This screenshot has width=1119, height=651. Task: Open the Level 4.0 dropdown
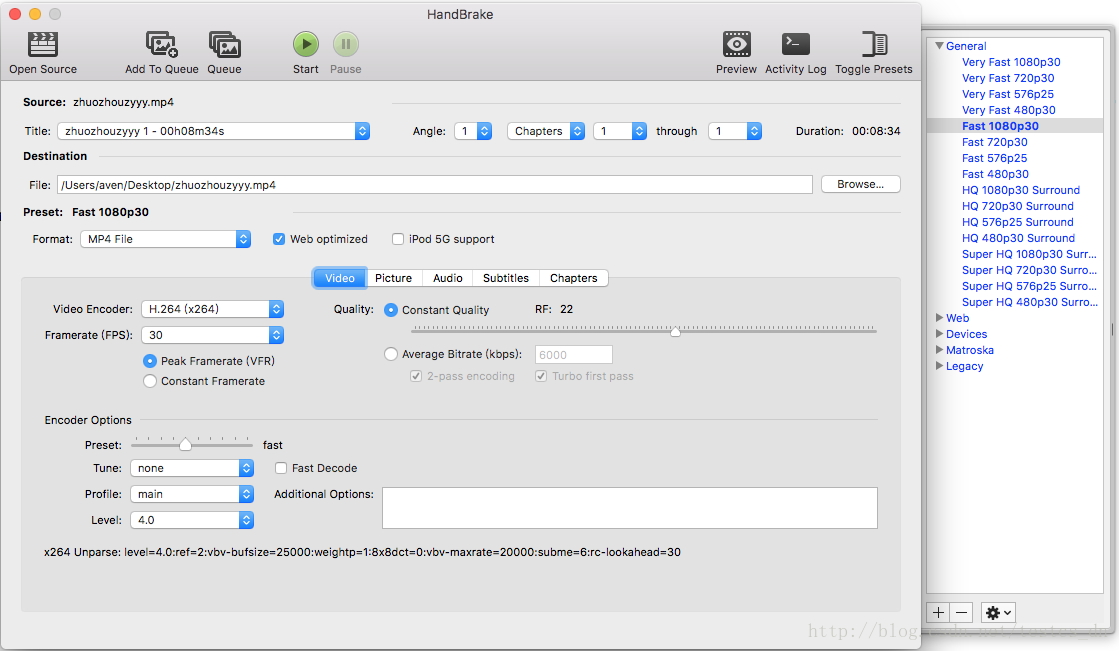[192, 520]
